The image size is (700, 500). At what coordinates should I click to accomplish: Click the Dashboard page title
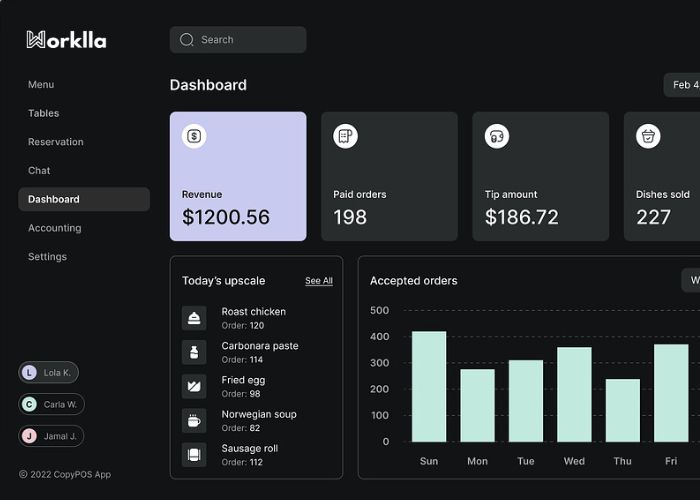tap(208, 85)
